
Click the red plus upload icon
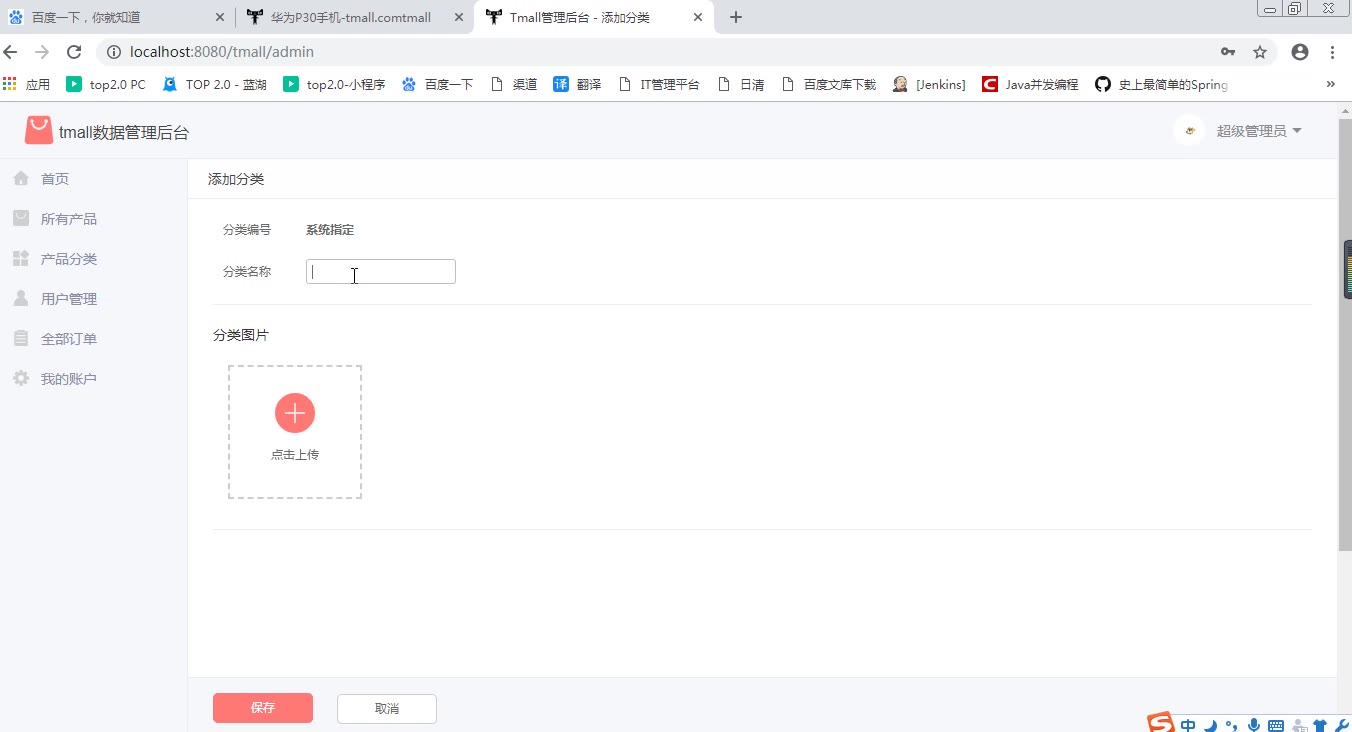pyautogui.click(x=295, y=413)
